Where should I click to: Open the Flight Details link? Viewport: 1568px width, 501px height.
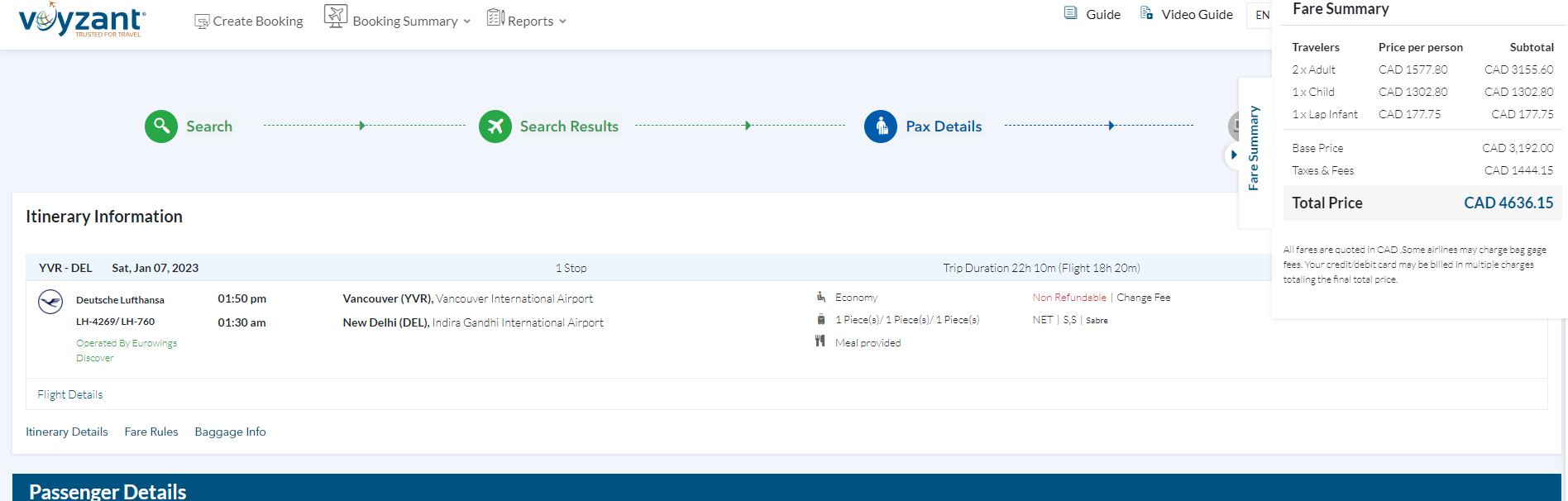70,394
